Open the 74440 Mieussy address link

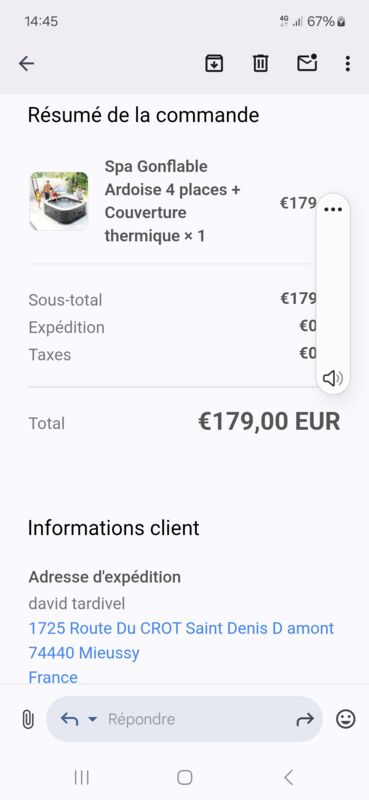84,653
